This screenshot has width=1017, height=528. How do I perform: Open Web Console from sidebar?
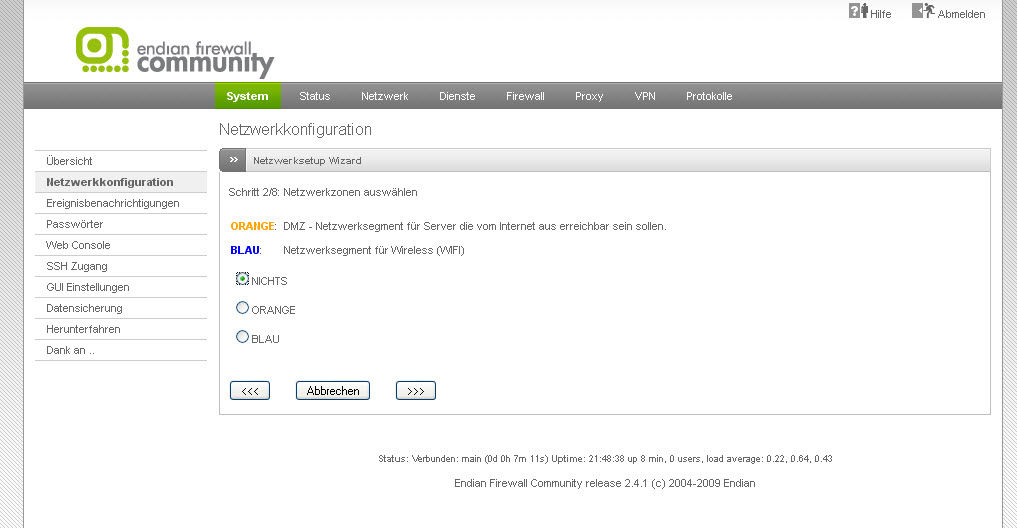(x=78, y=245)
